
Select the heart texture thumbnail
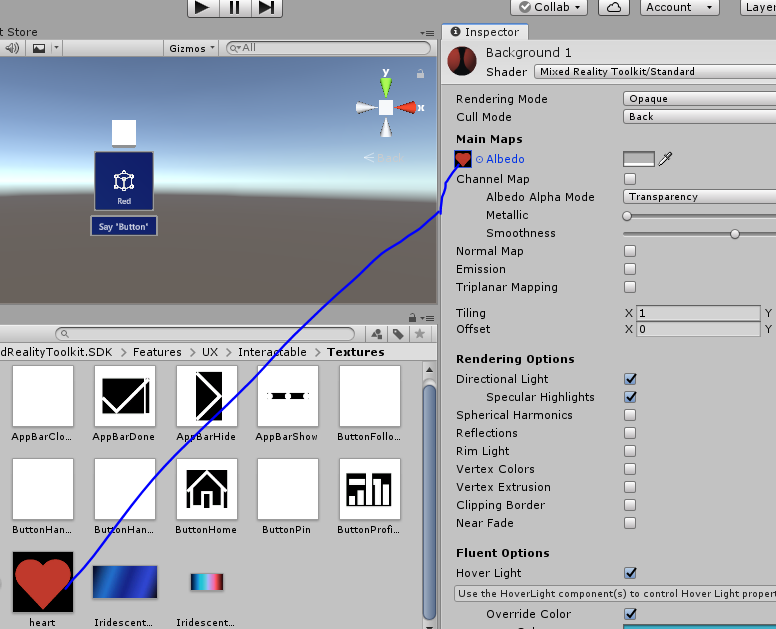coord(43,583)
